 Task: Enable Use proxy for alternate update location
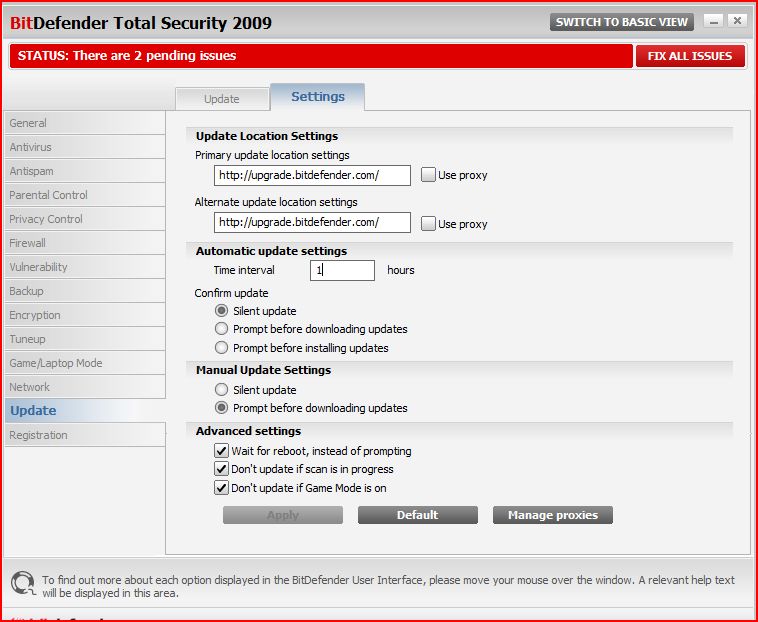pos(428,223)
